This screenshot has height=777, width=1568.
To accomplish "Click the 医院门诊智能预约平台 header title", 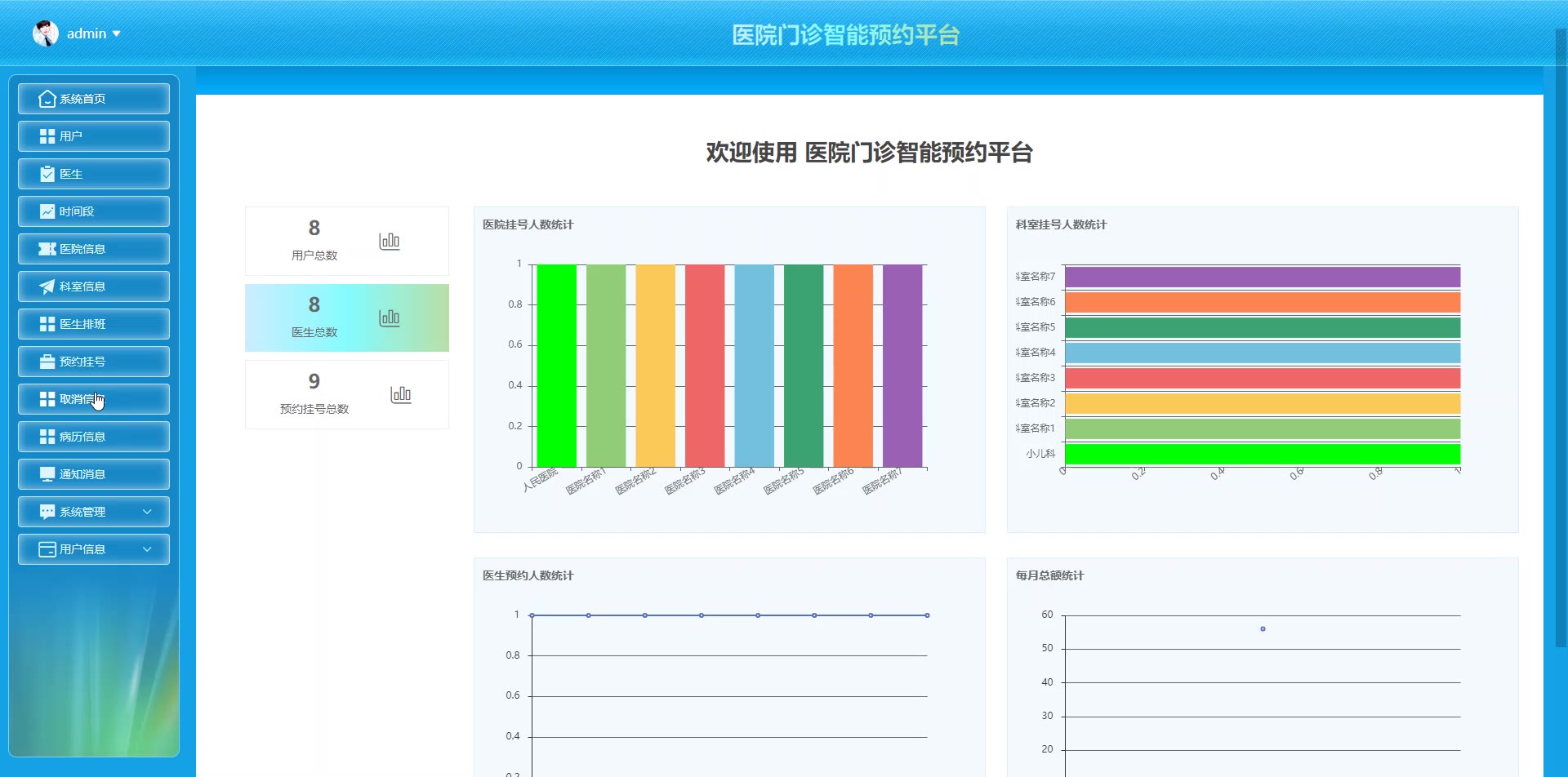I will 845,35.
